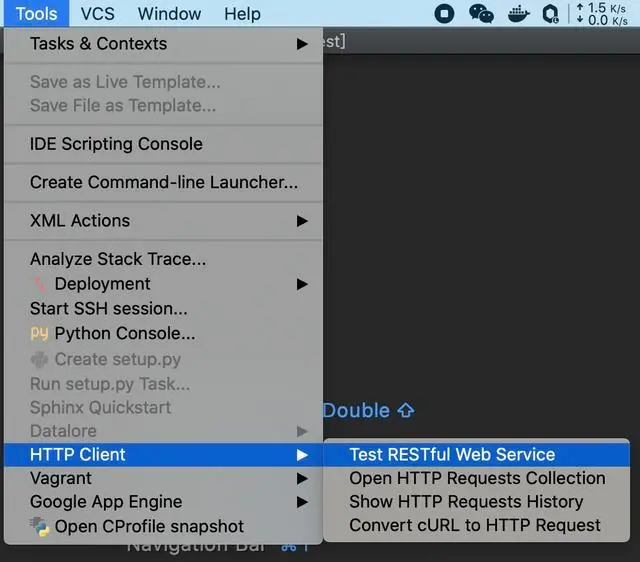
Task: Expand the Deployment submenu
Action: point(163,284)
